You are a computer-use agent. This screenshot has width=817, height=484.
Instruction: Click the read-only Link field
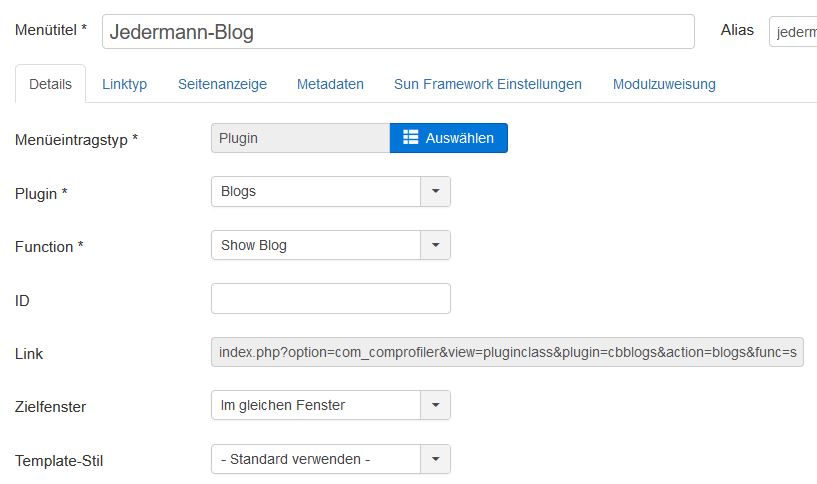click(507, 352)
